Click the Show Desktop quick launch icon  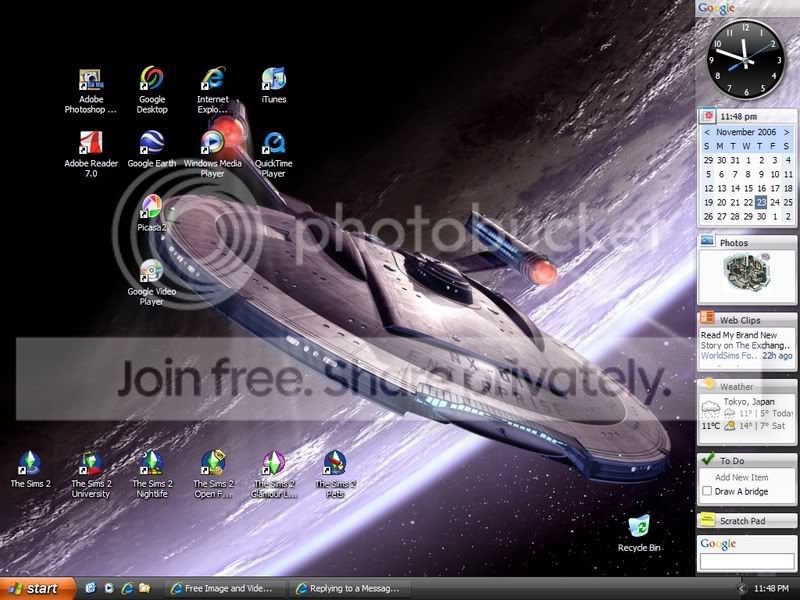pos(90,588)
